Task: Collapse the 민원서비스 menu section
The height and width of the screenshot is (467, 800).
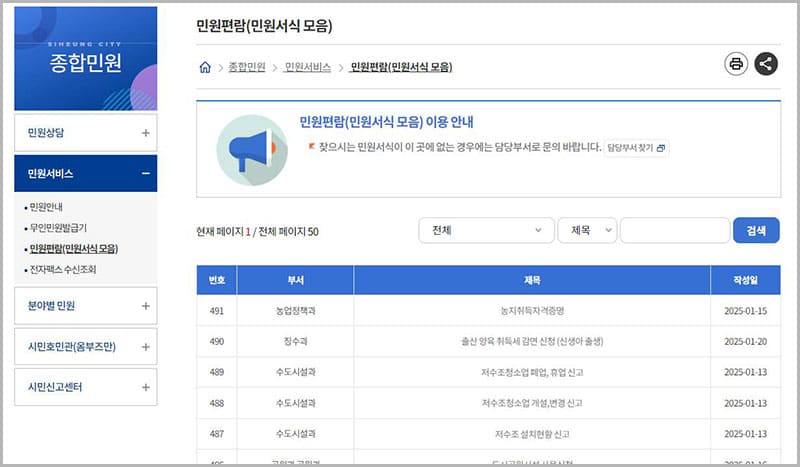Action: 146,174
